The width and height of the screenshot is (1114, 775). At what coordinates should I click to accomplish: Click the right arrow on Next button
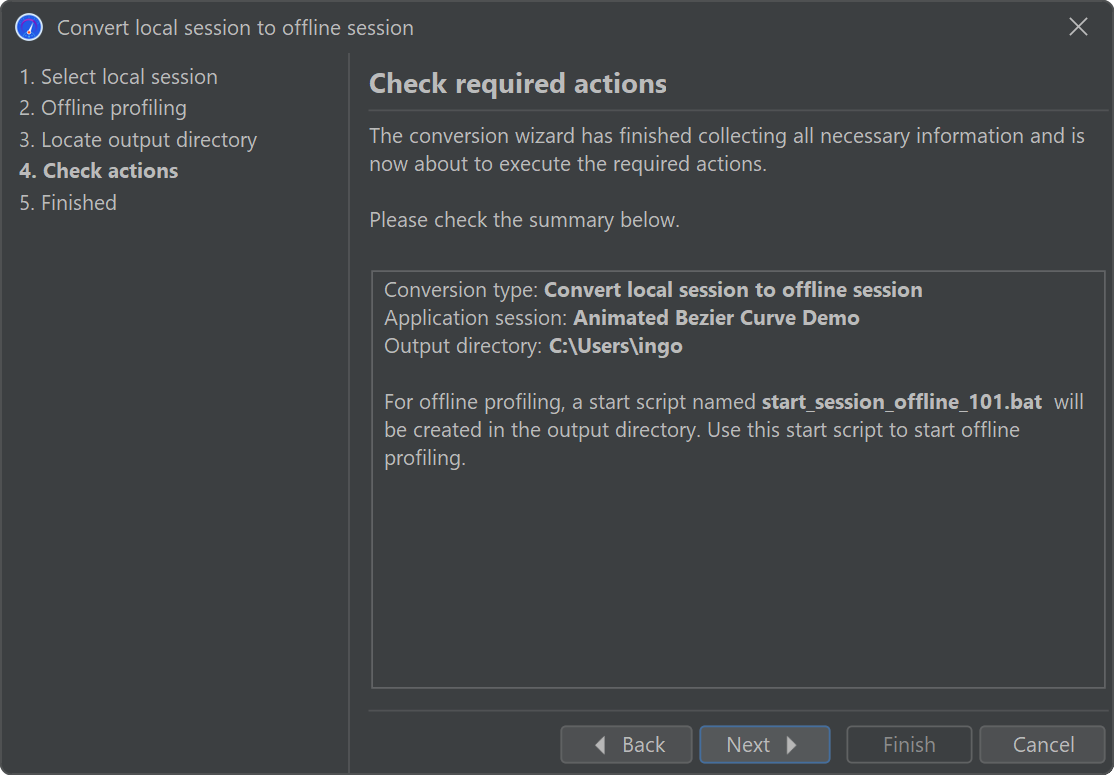[792, 745]
